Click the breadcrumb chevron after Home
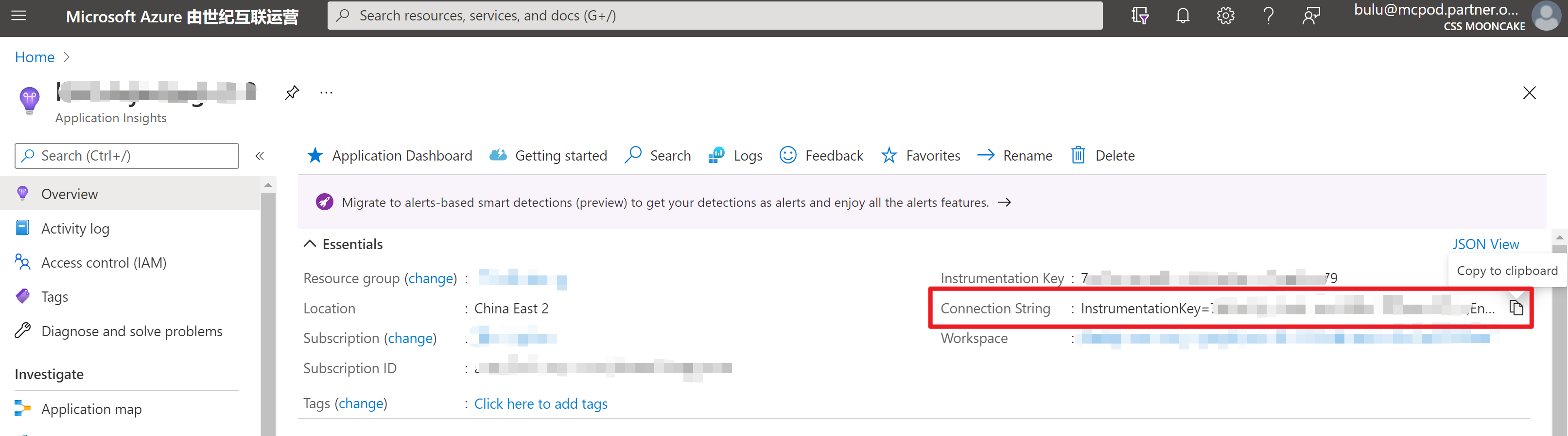The height and width of the screenshot is (436, 1568). point(67,57)
